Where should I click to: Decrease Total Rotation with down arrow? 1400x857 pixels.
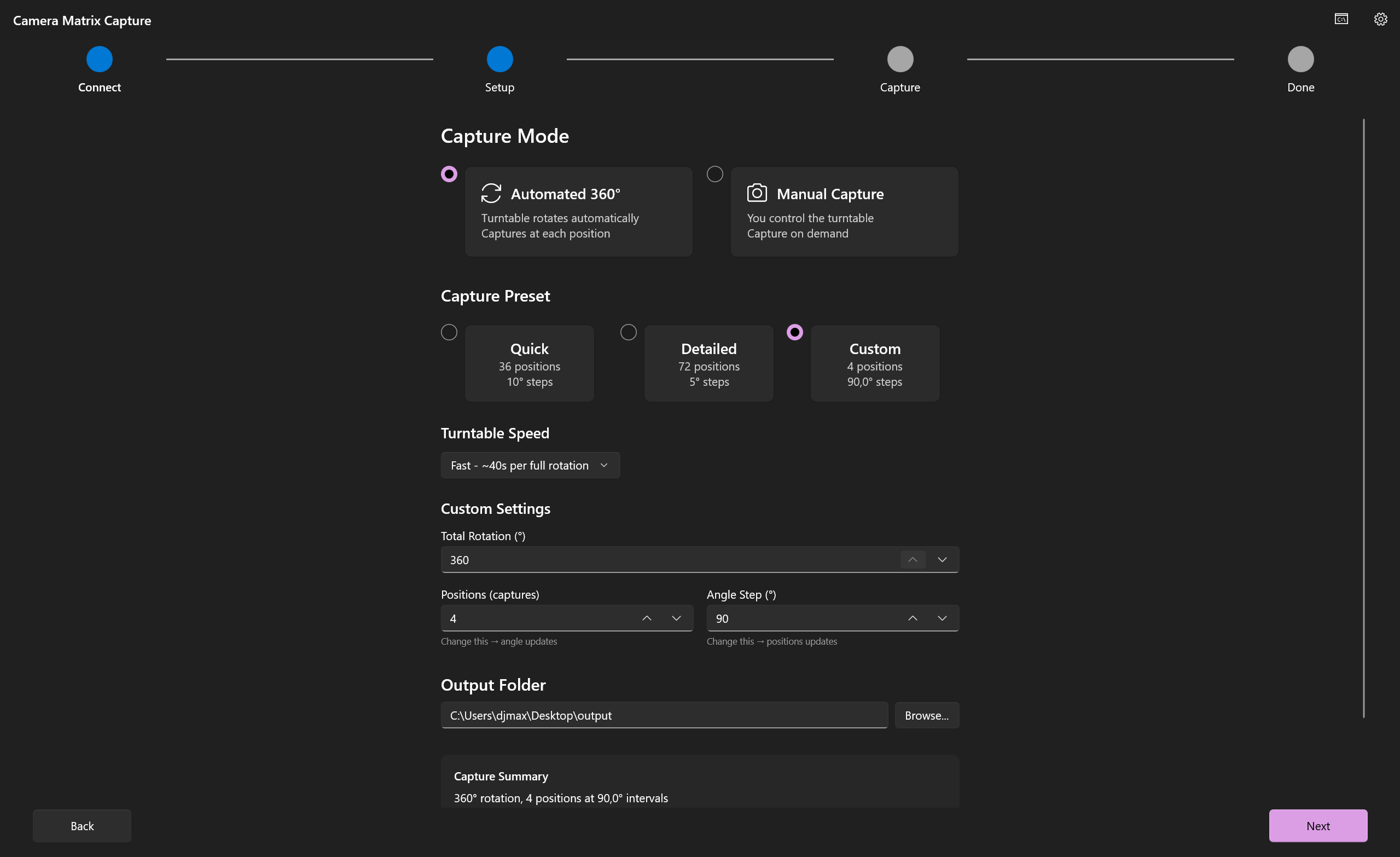point(942,560)
